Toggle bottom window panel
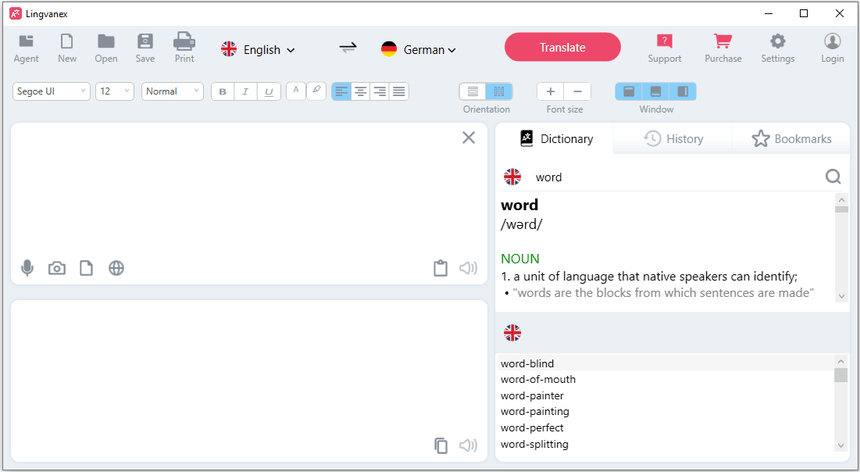Viewport: 860px width, 472px height. (655, 92)
